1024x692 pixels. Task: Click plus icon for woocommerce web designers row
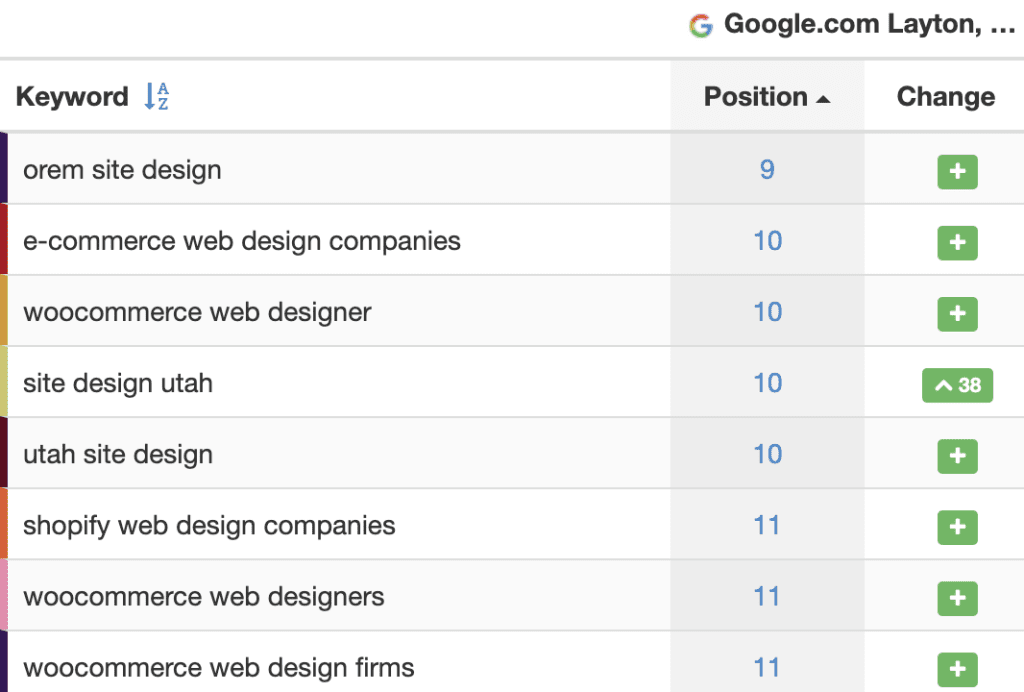click(957, 598)
